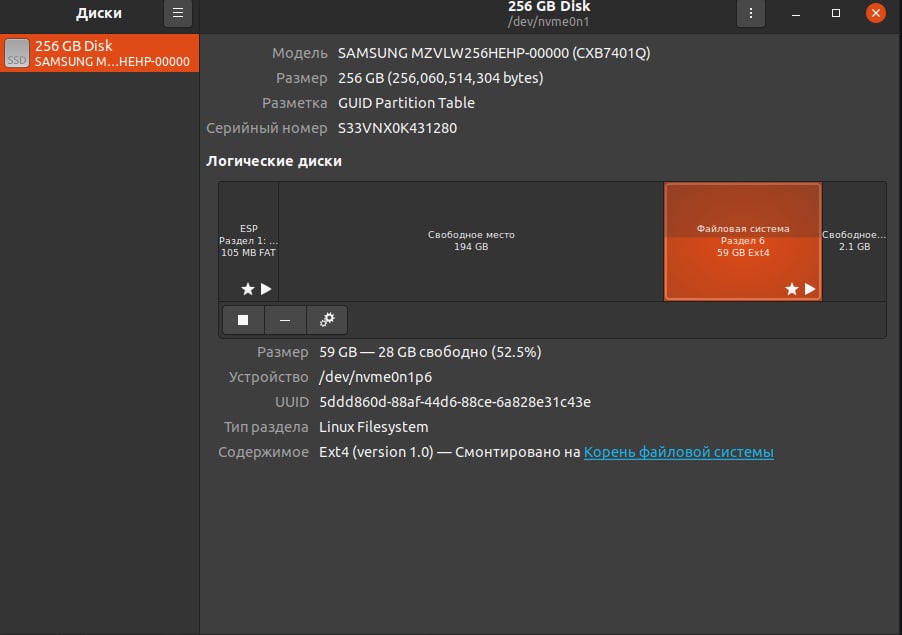Select the ESP Partition 1 block
Image resolution: width=902 pixels, height=635 pixels.
249,241
